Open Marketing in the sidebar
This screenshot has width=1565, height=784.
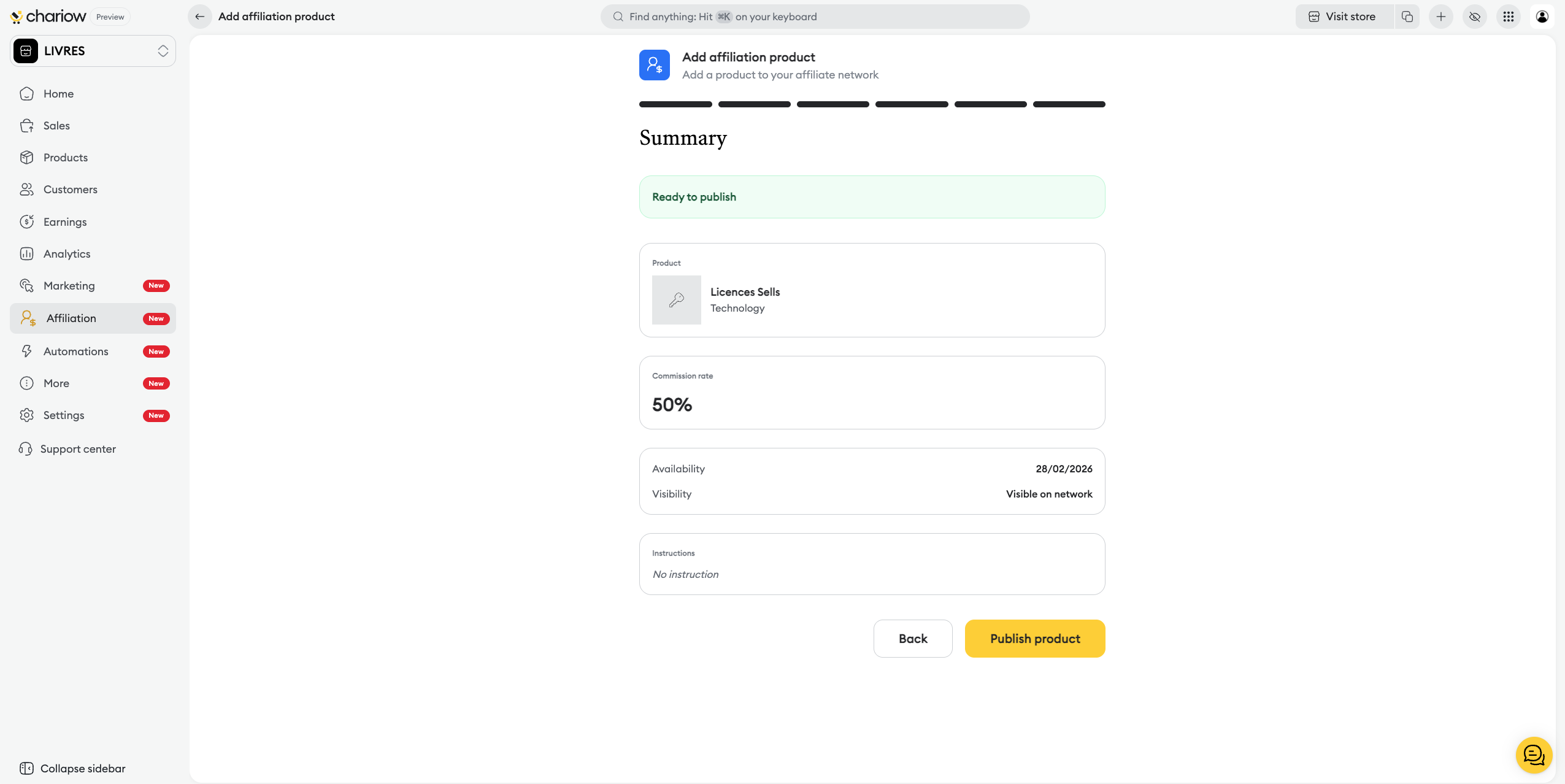point(69,286)
